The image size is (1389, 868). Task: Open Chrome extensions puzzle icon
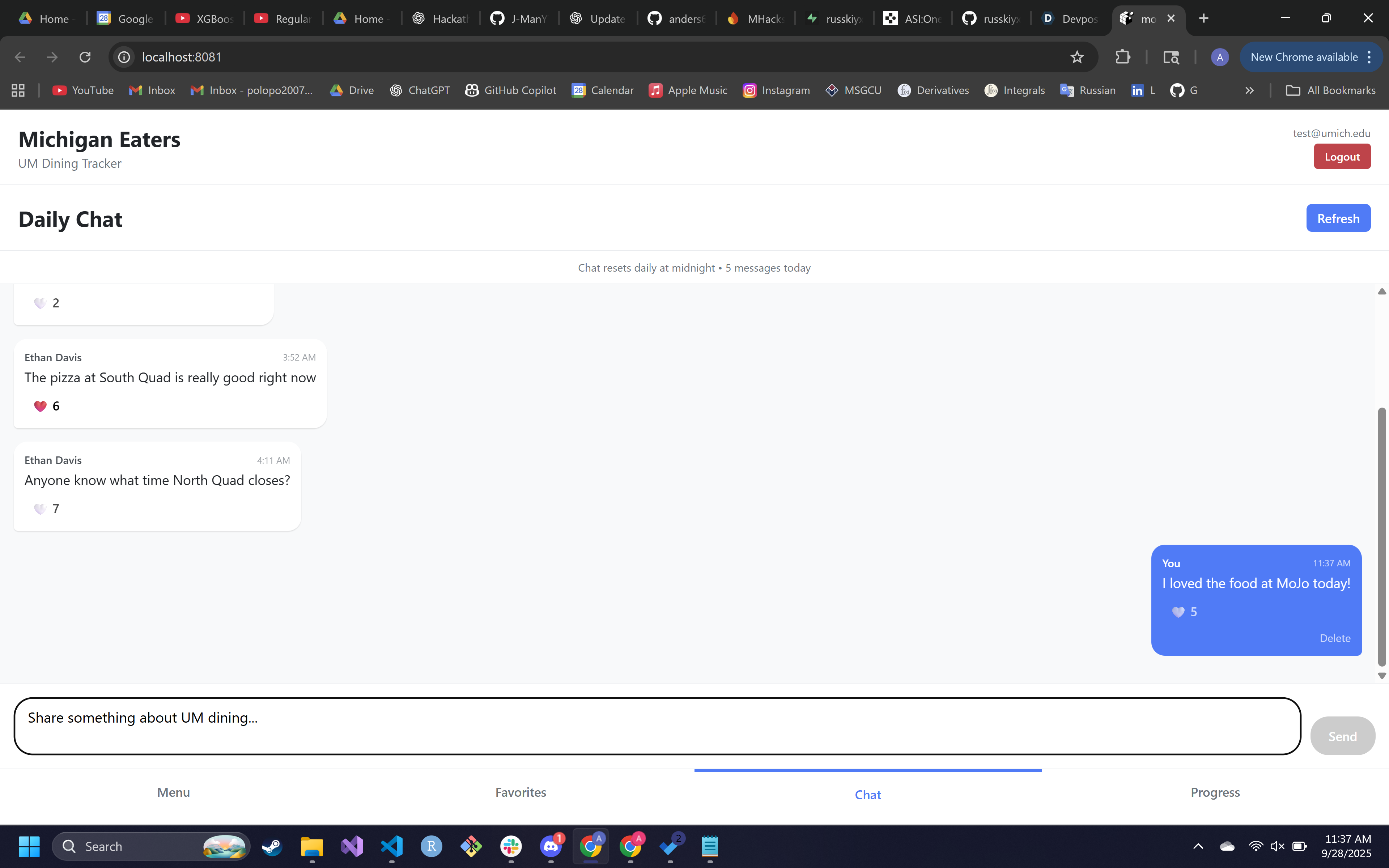1123,57
